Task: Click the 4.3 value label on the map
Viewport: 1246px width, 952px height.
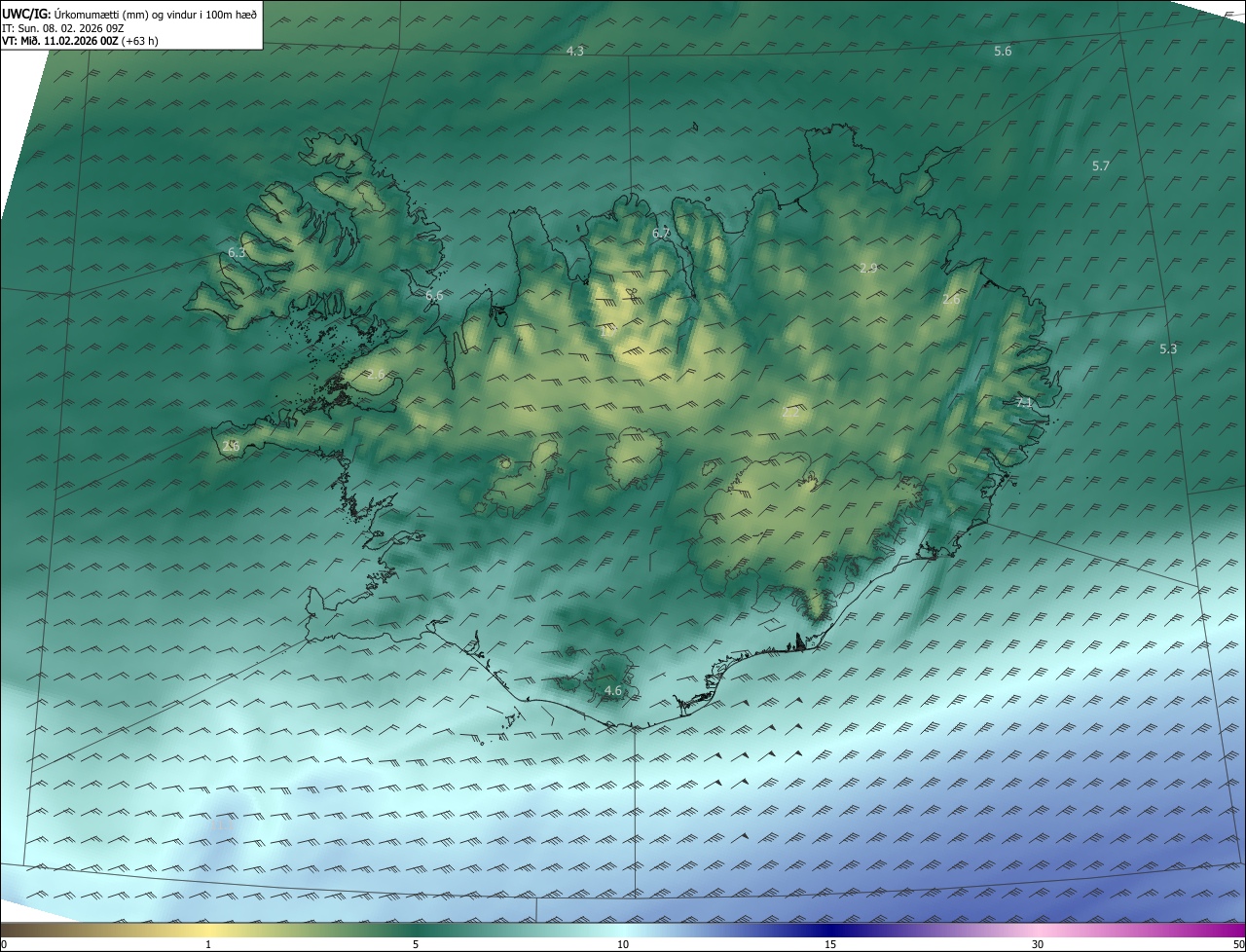Action: [575, 51]
